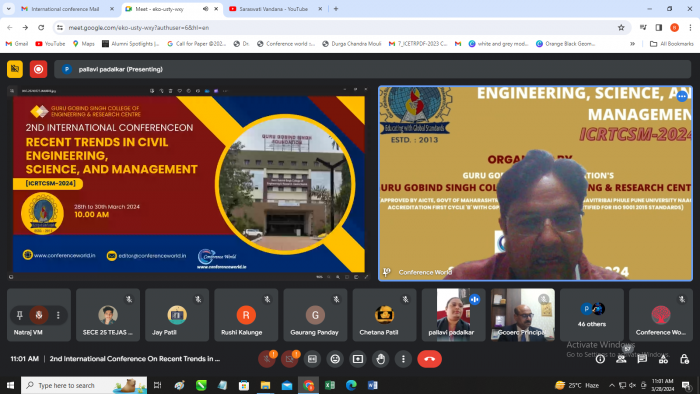This screenshot has width=700, height=394.
Task: Raise hand in the meeting
Action: [380, 359]
